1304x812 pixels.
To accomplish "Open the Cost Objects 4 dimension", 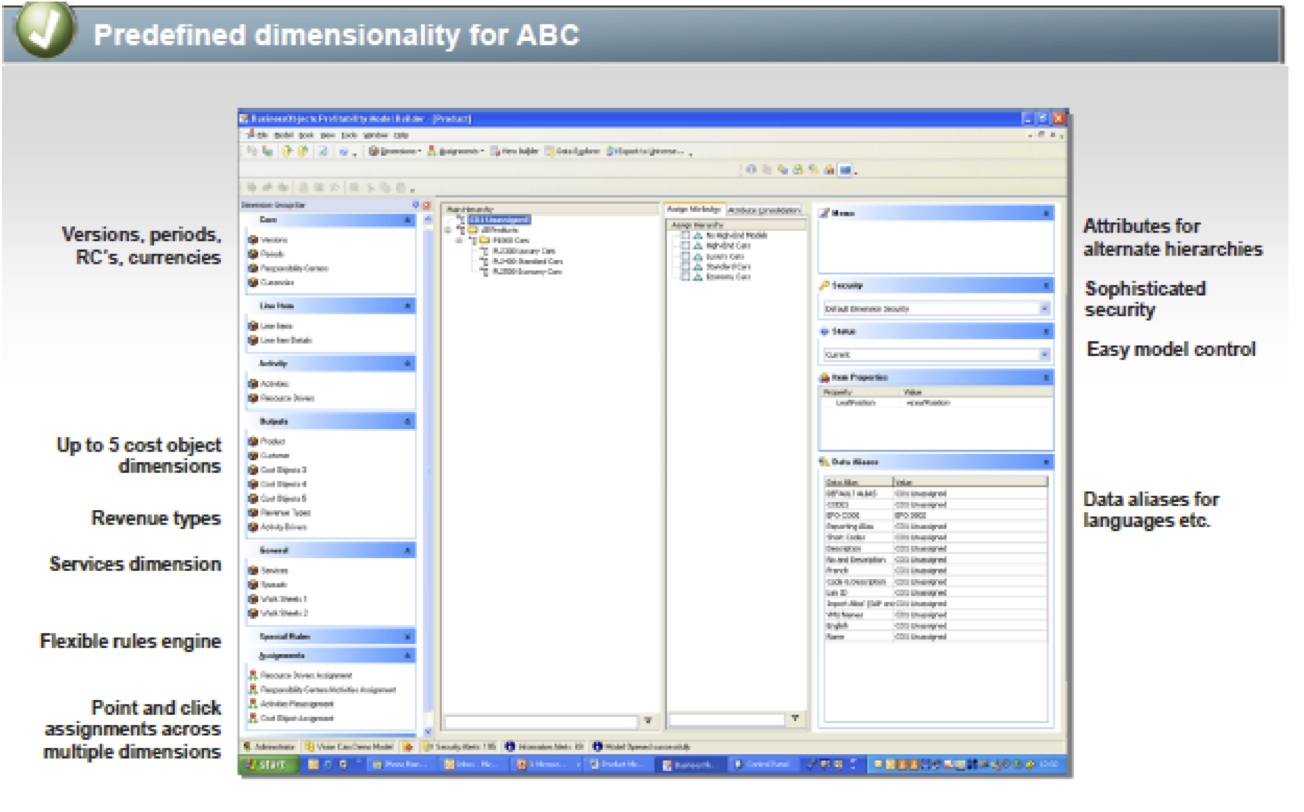I will click(x=277, y=483).
